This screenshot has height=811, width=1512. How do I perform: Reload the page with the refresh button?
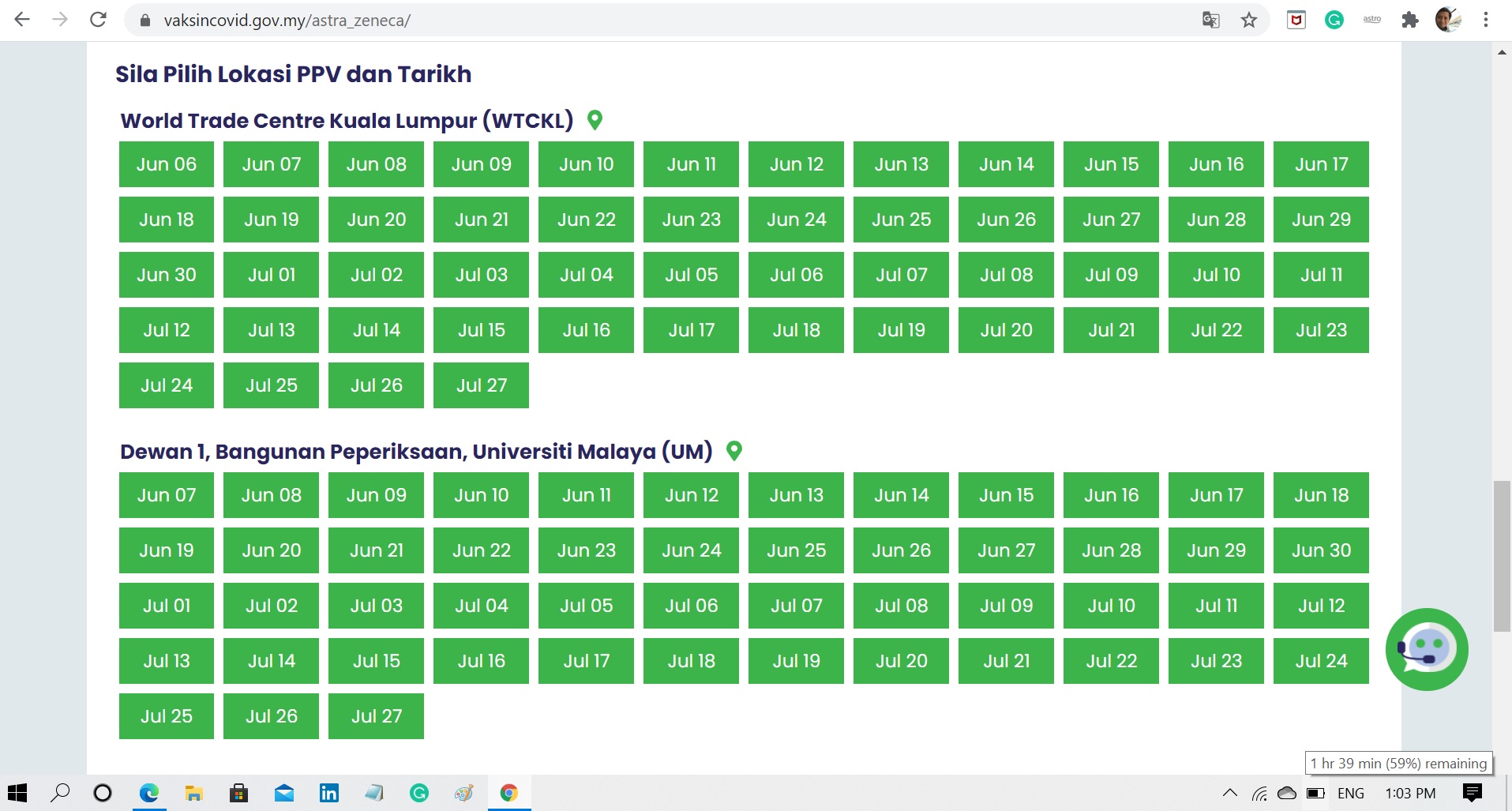[x=98, y=20]
